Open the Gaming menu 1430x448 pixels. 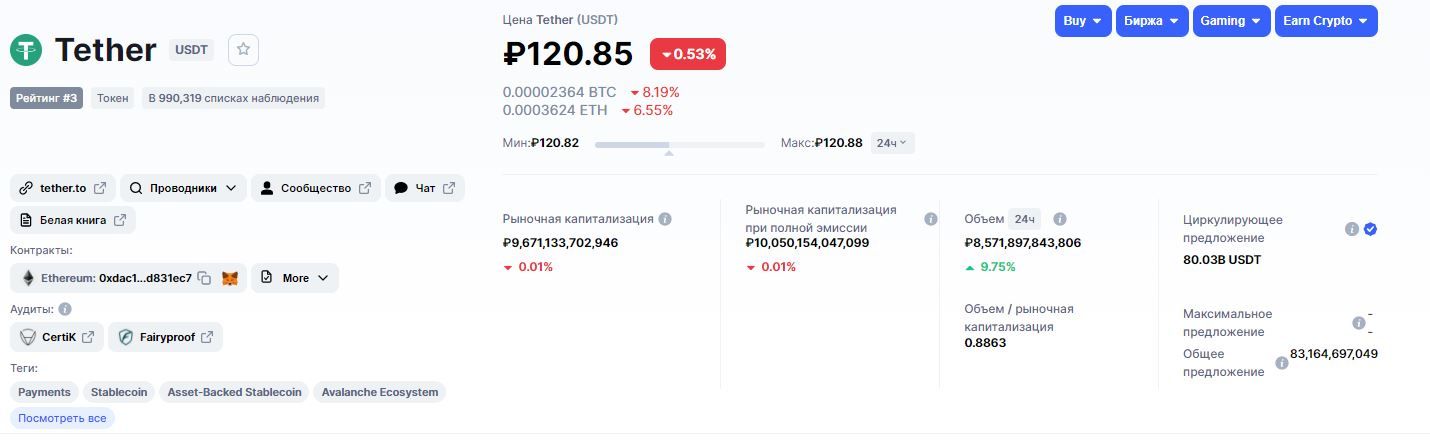pos(1231,21)
